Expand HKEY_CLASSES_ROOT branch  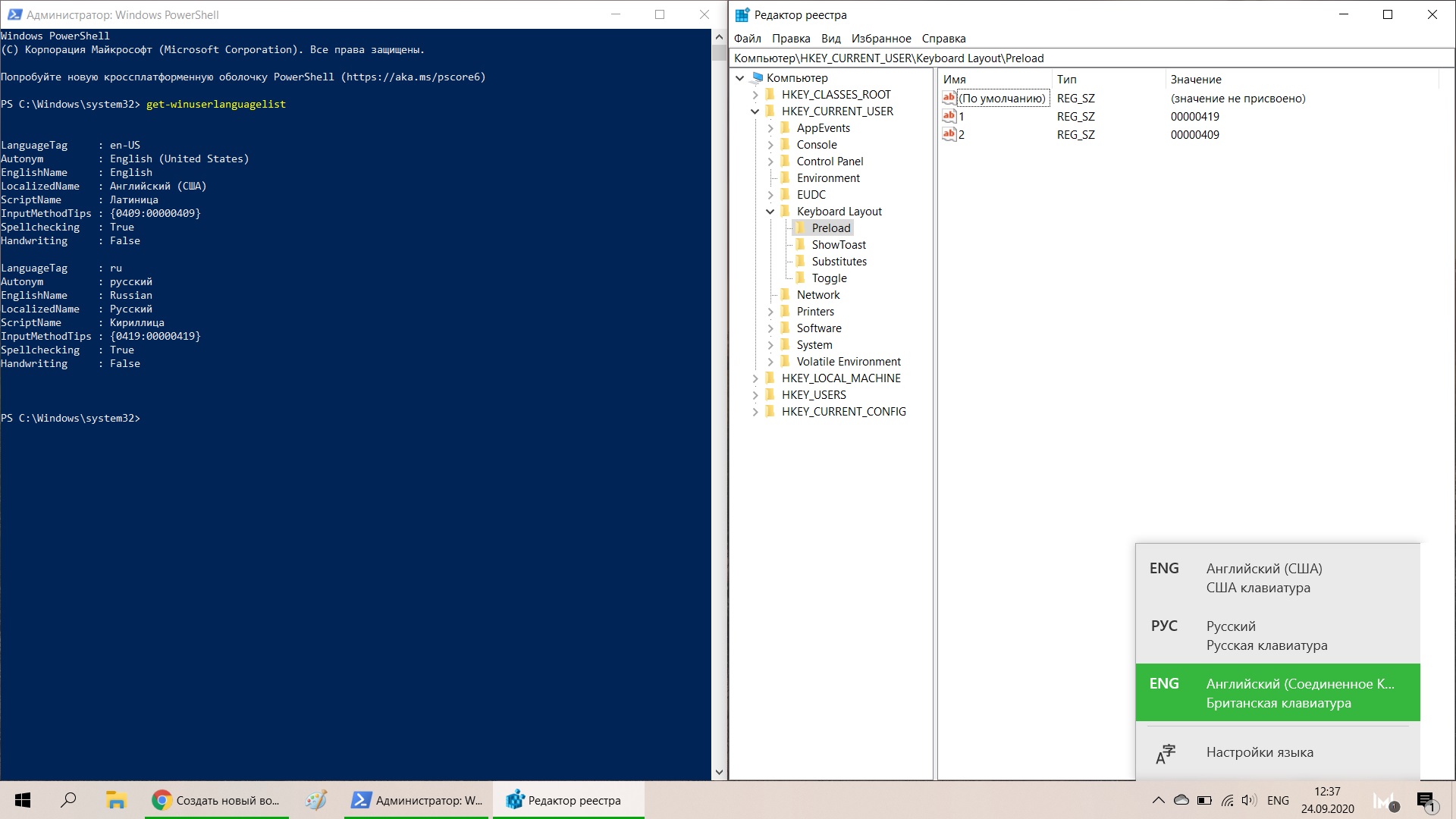point(755,95)
